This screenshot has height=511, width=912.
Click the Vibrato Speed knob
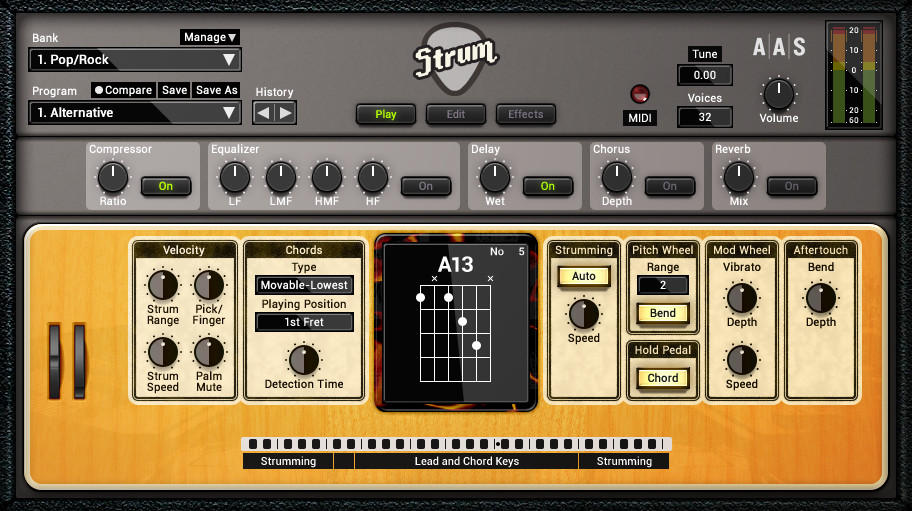742,360
